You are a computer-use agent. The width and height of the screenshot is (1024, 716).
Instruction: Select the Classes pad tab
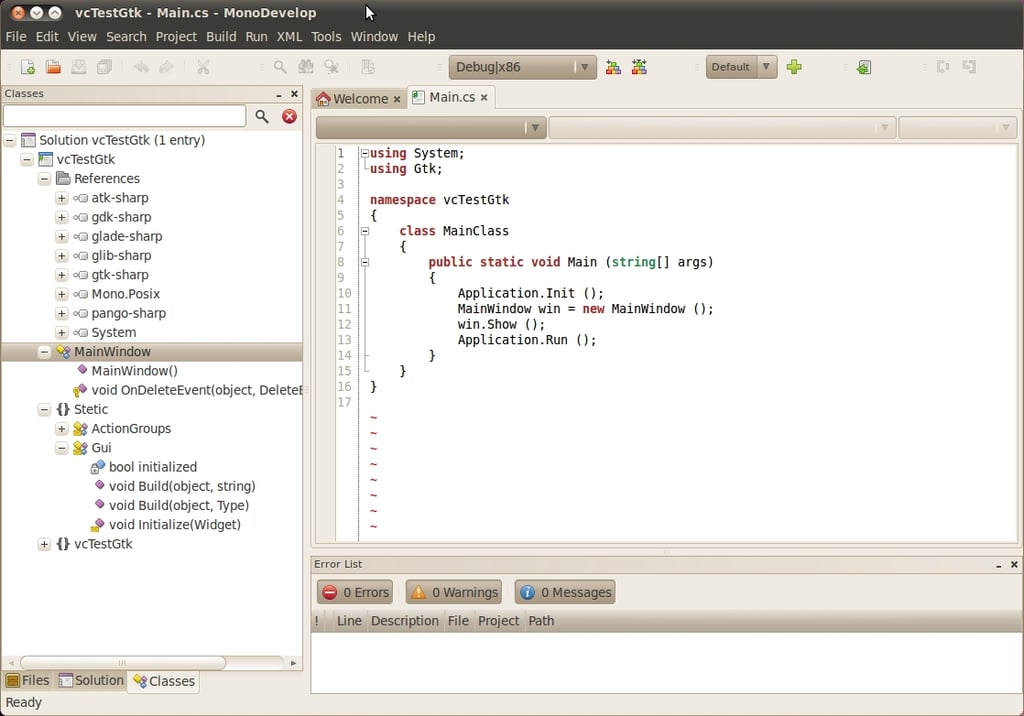(x=163, y=681)
